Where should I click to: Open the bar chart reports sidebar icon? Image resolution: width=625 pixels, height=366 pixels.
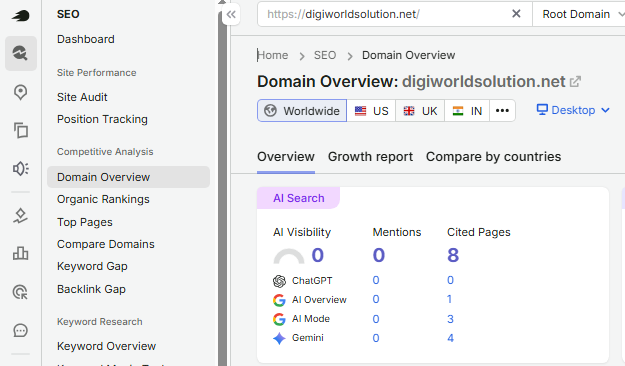21,253
